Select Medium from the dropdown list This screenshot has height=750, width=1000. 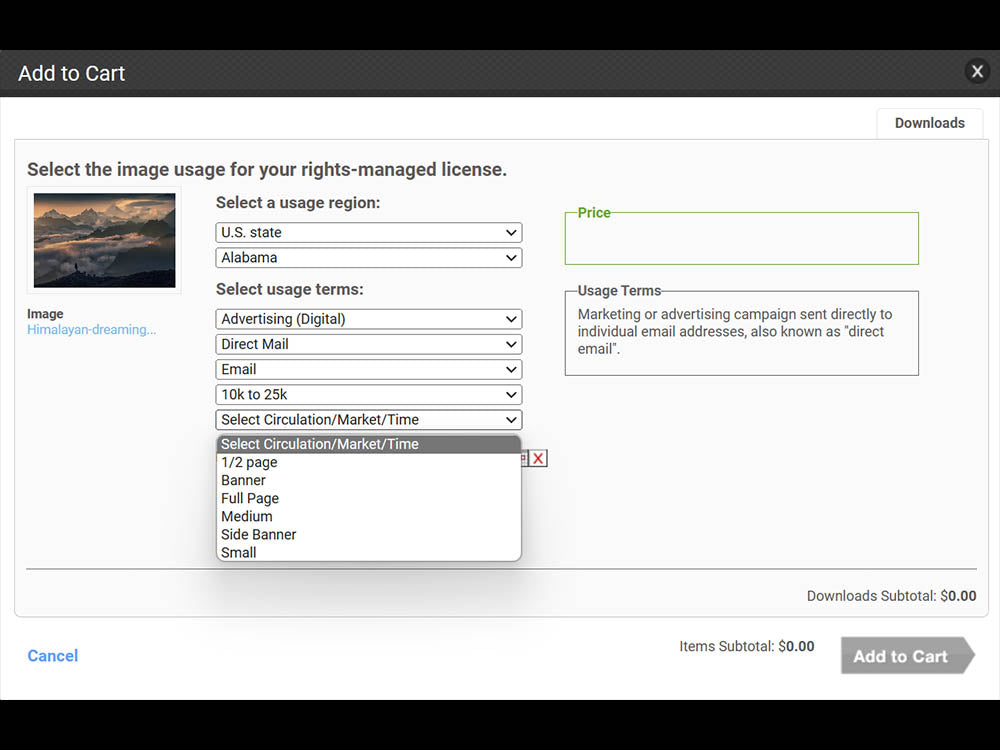pyautogui.click(x=247, y=517)
